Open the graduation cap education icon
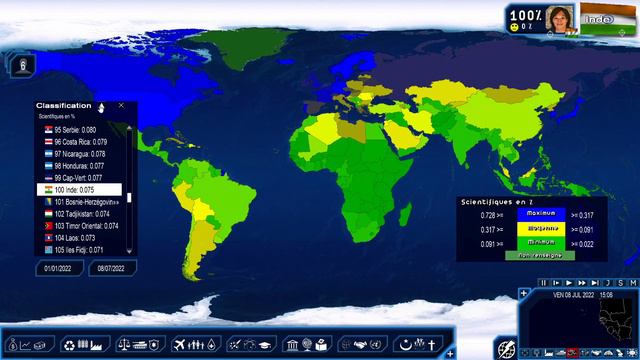This screenshot has width=640, height=360. pos(265,346)
